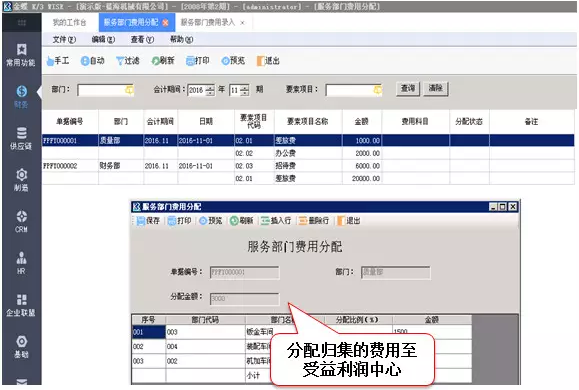Open the 制造 sidebar module
The image size is (579, 390).
(x=21, y=180)
